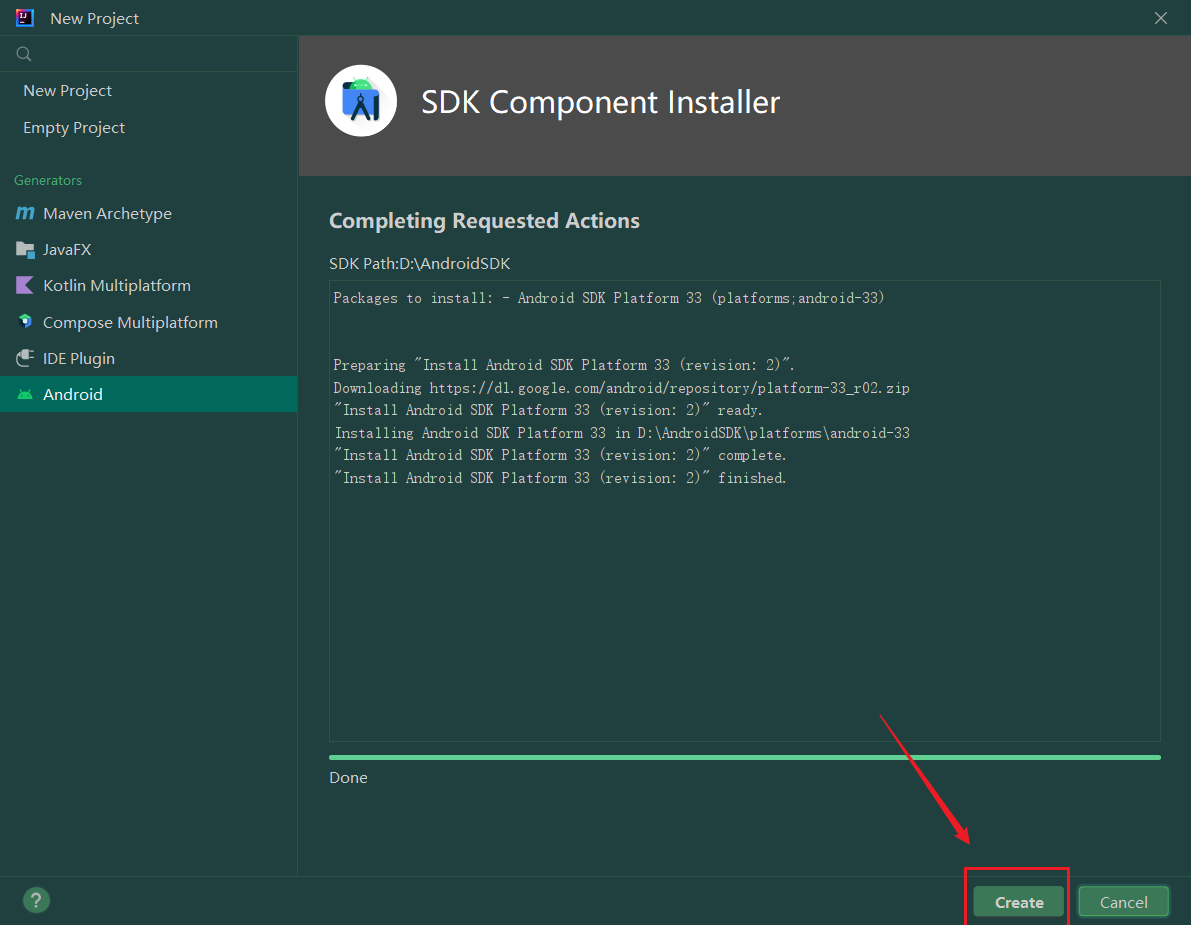
Task: Click the green installation progress bar
Action: coord(744,757)
